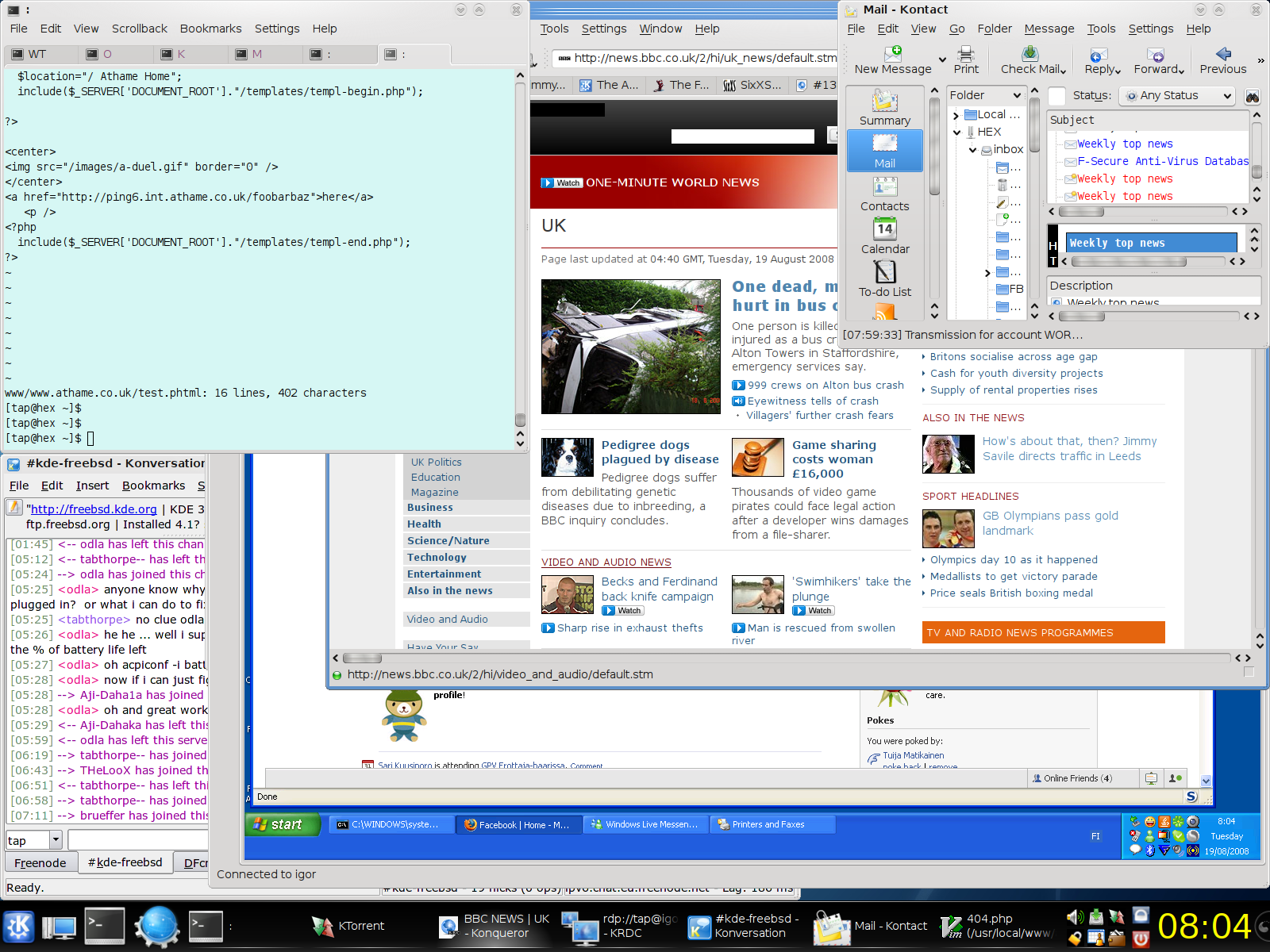Click Watch icon on One-Minute World News
The height and width of the screenshot is (952, 1270).
pyautogui.click(x=562, y=182)
